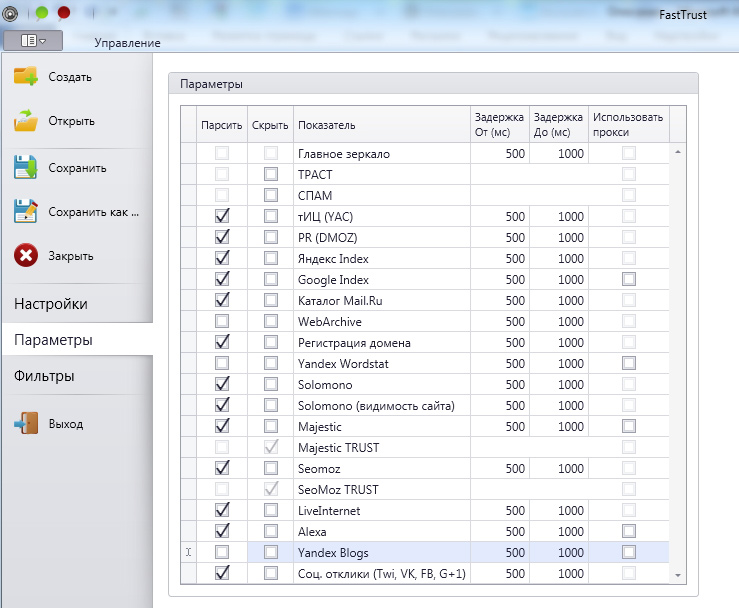
Task: Click the Скрыть column header
Action: (270, 125)
